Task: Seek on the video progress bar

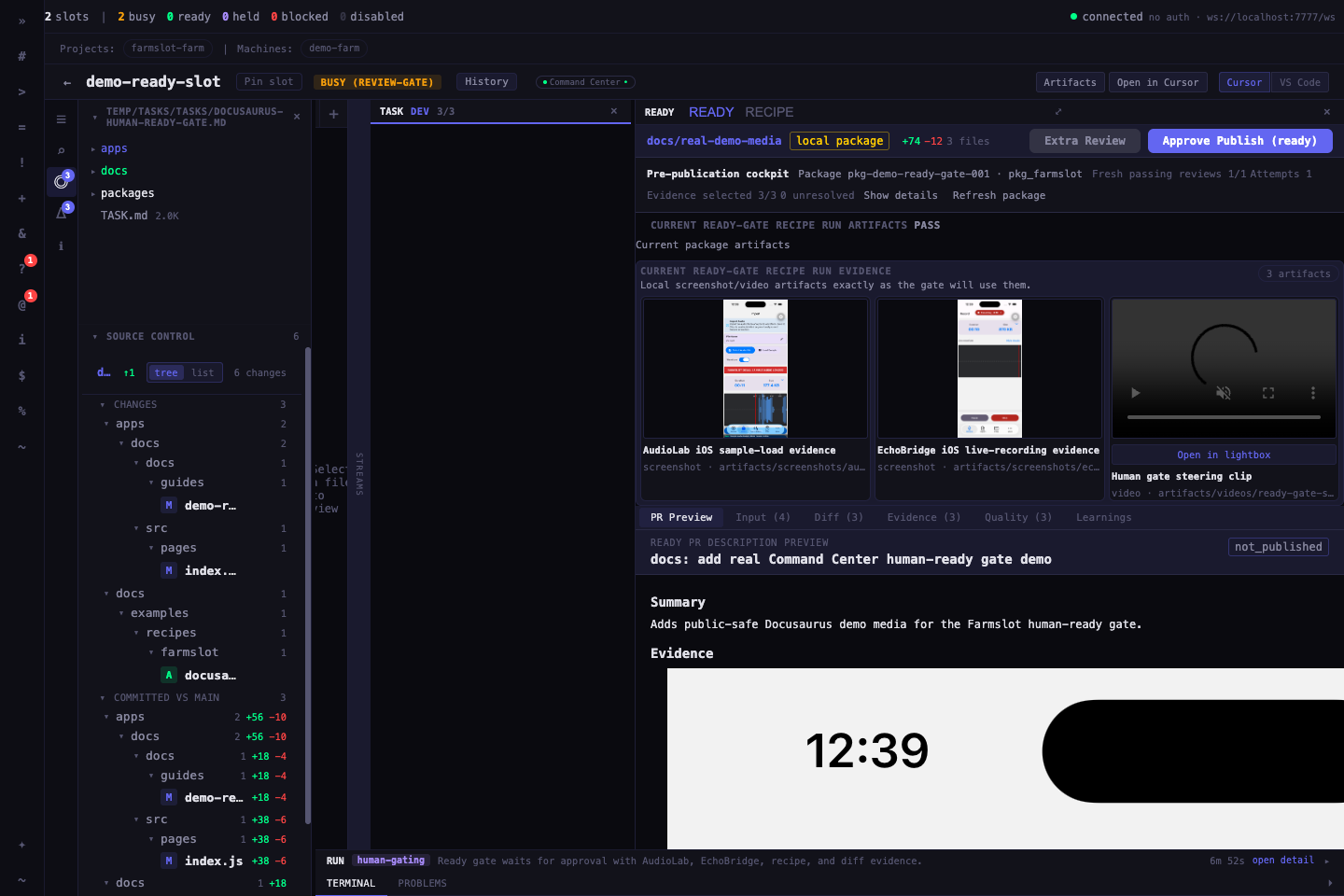Action: pos(1224,417)
